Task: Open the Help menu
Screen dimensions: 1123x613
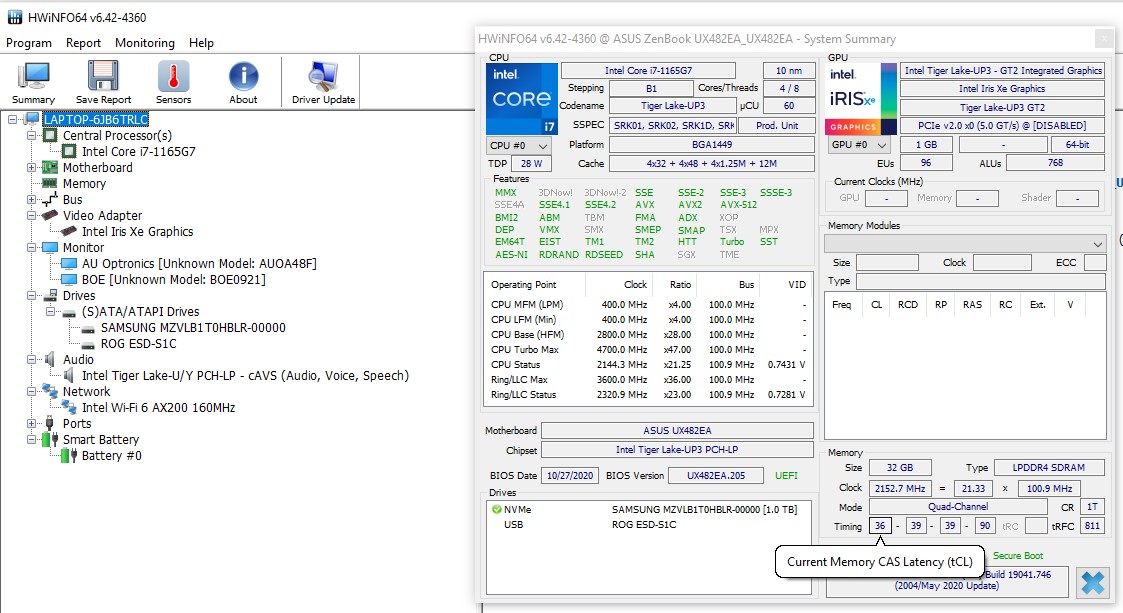Action: (201, 43)
